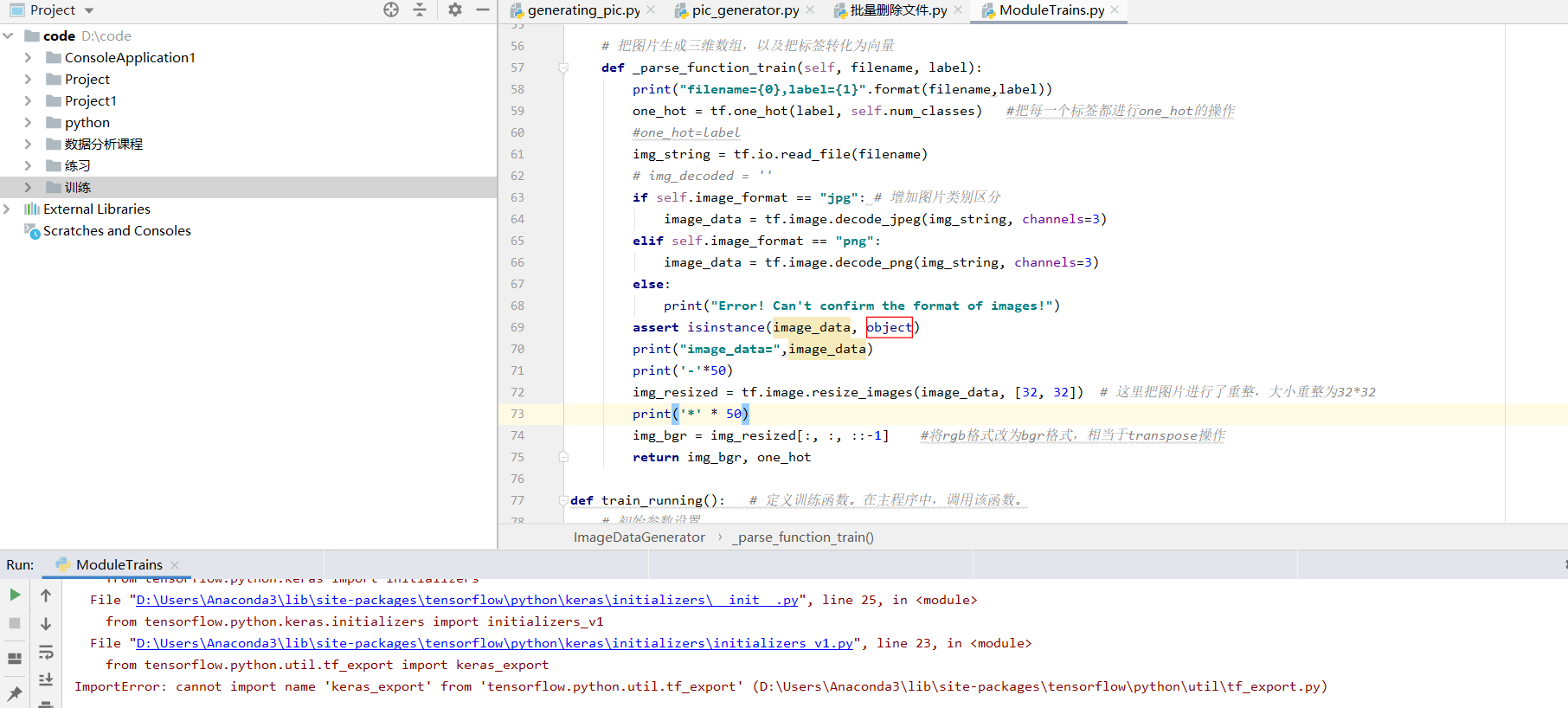Click ImageDataGenerator breadcrumb
Viewport: 1568px width, 708px height.
[x=639, y=537]
